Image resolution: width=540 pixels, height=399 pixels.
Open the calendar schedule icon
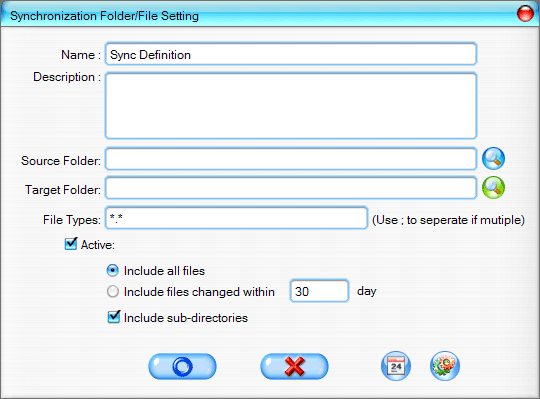[x=396, y=366]
